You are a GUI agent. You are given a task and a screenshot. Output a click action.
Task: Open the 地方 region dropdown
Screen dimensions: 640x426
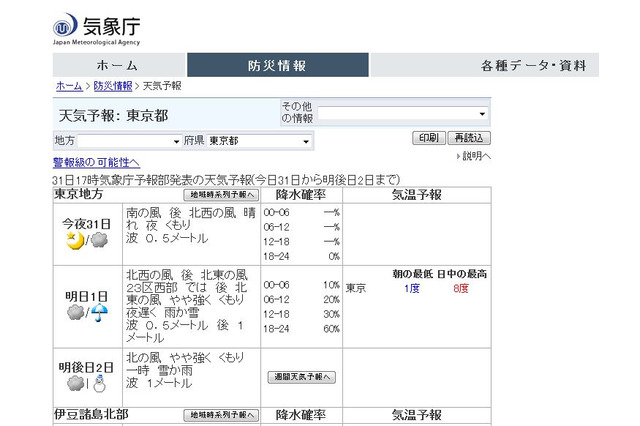[129, 141]
